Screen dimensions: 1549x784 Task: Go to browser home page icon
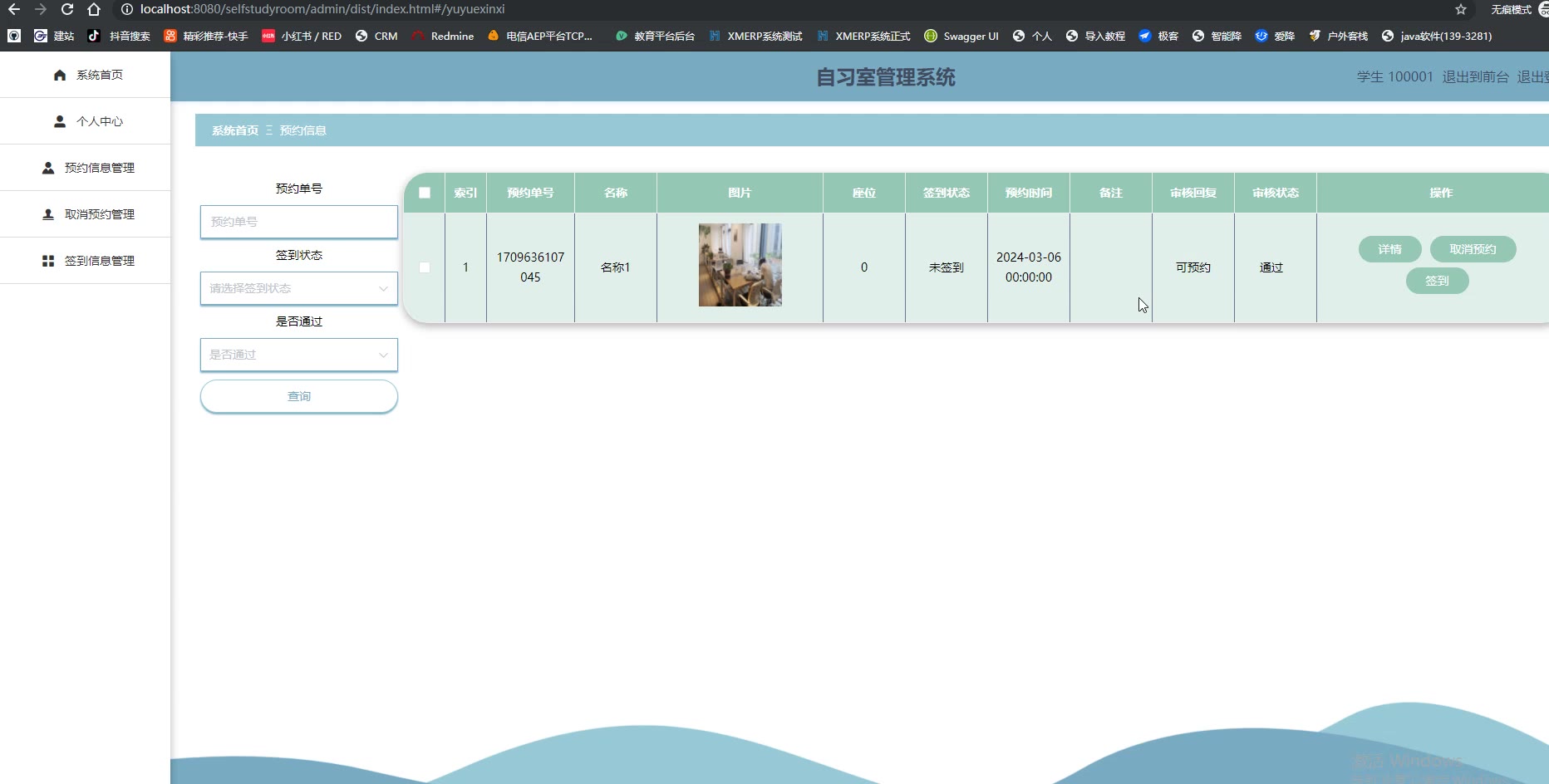coord(94,9)
